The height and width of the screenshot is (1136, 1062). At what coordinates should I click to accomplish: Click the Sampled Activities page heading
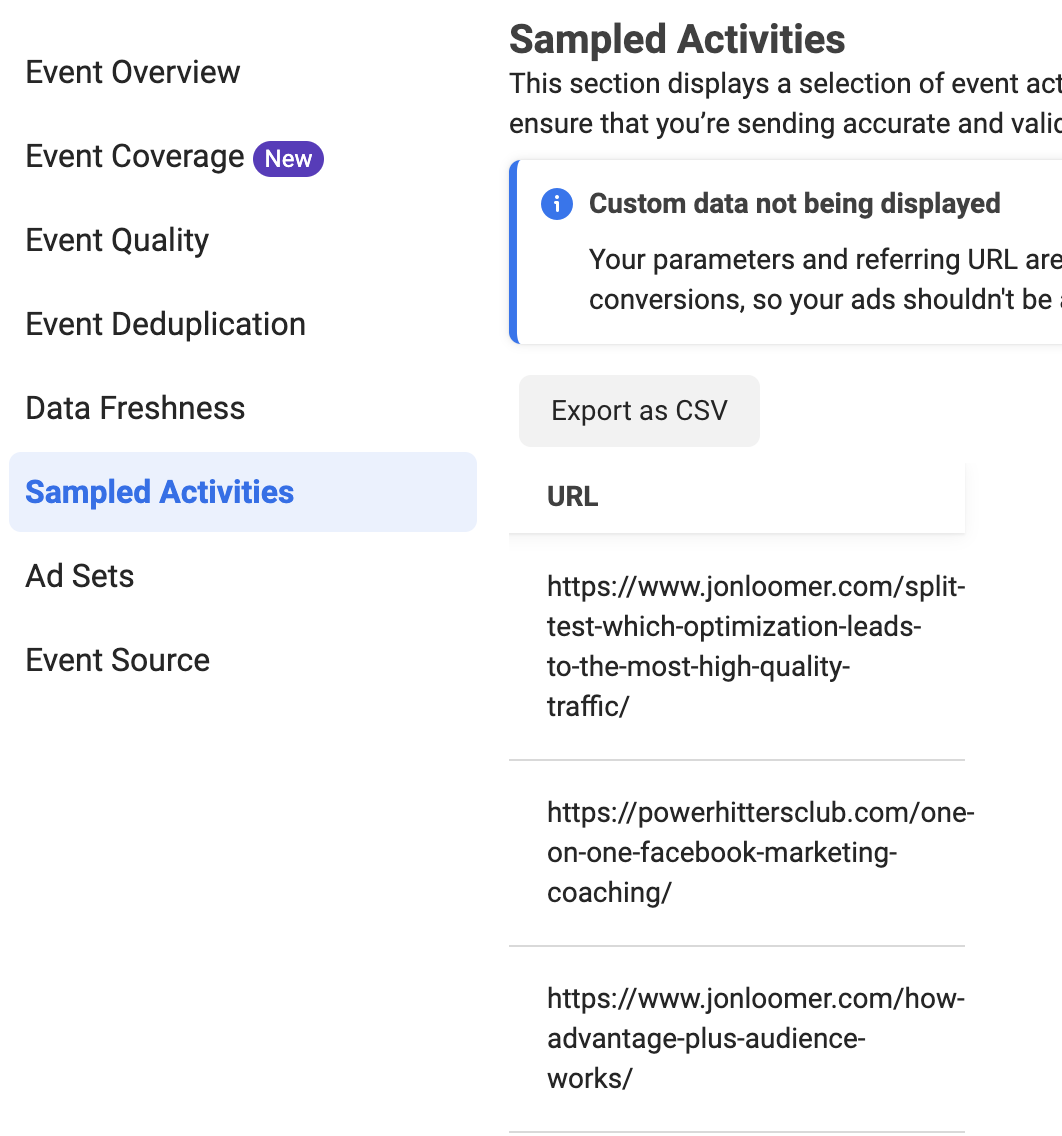point(677,39)
